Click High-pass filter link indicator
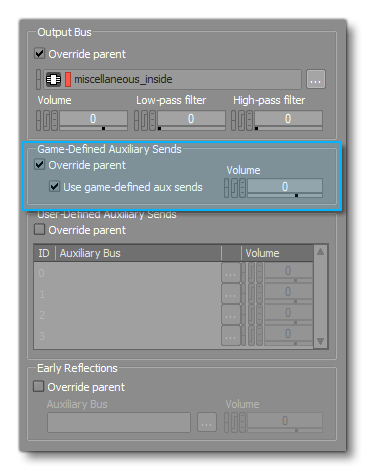This screenshot has width=366, height=471. (234, 120)
